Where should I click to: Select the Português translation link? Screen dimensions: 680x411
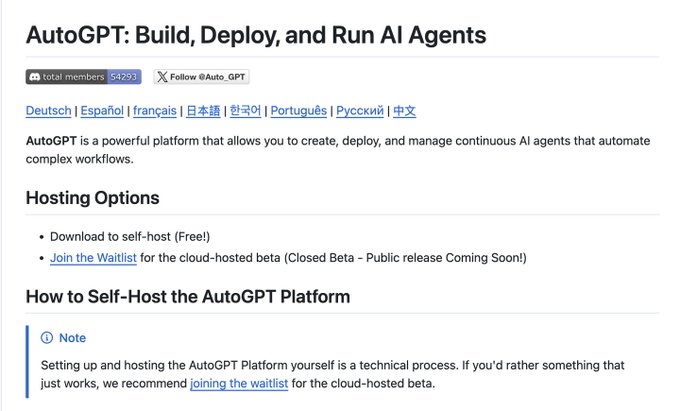click(x=299, y=111)
